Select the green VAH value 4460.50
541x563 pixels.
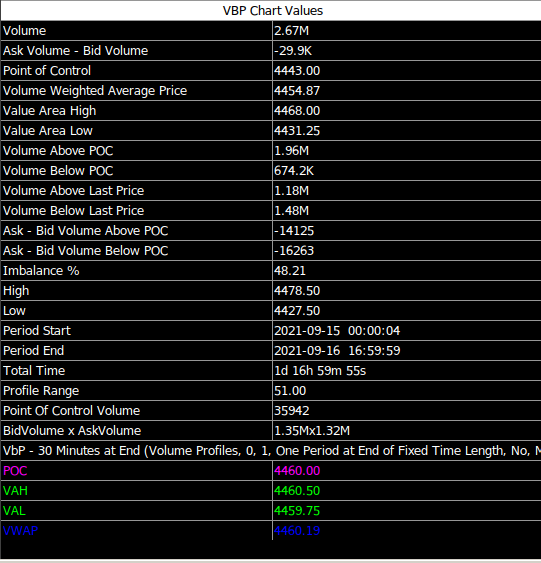[x=297, y=491]
